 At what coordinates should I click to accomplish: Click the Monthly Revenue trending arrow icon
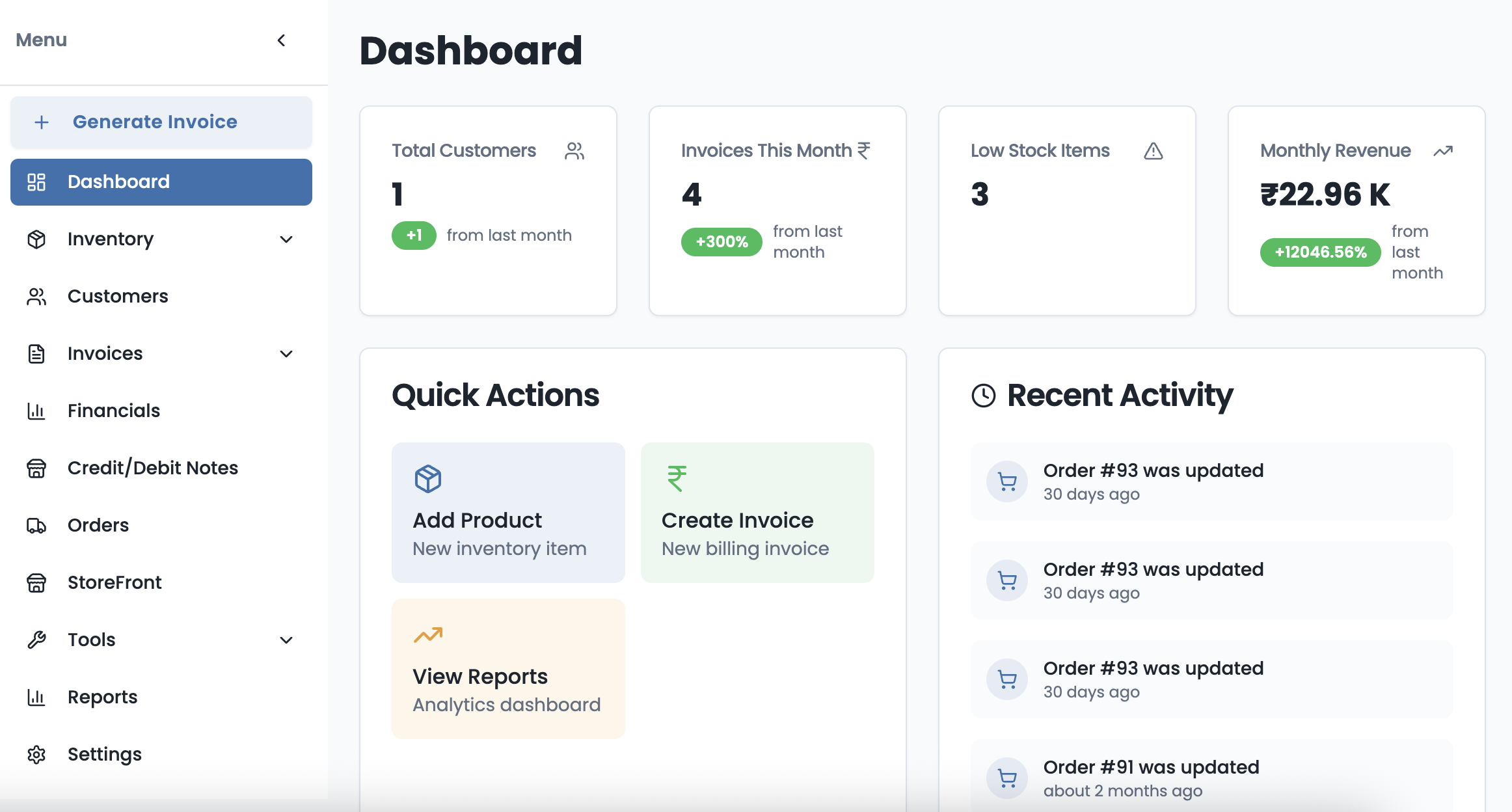pos(1442,151)
